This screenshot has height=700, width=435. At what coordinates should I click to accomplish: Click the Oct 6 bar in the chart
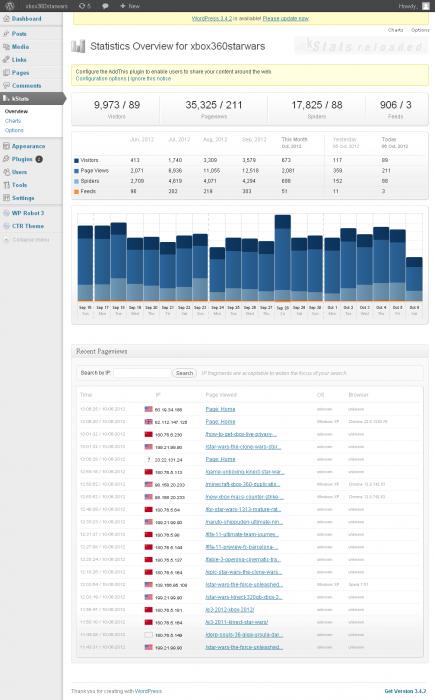coord(414,279)
